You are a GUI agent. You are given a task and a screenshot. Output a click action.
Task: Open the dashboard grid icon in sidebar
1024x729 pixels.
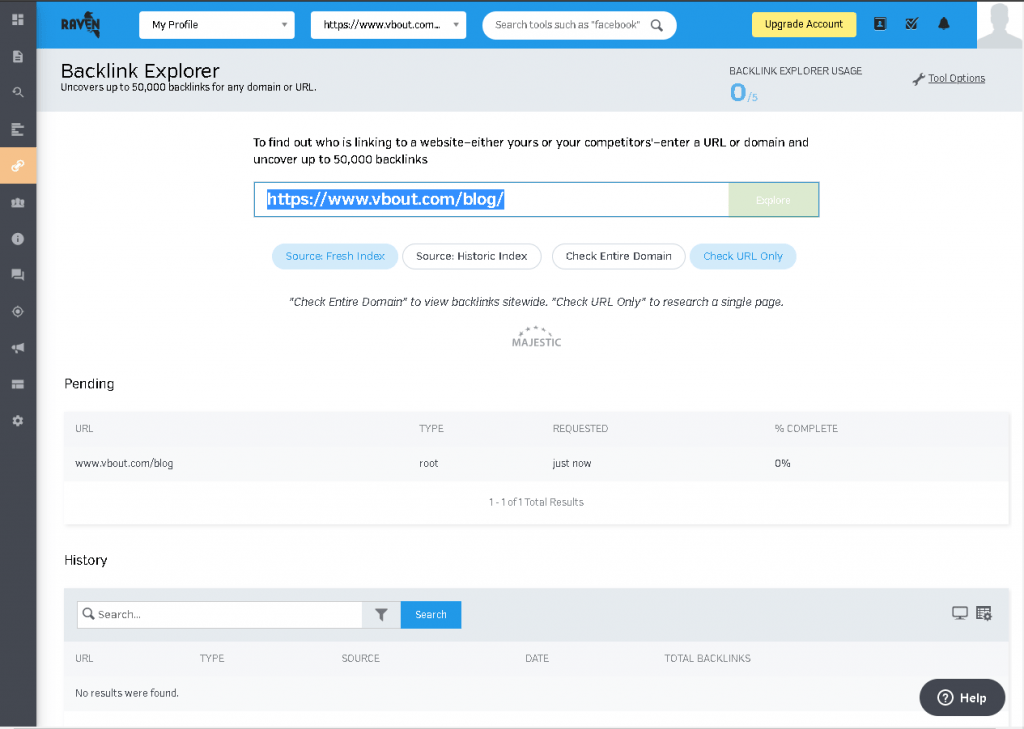(18, 20)
